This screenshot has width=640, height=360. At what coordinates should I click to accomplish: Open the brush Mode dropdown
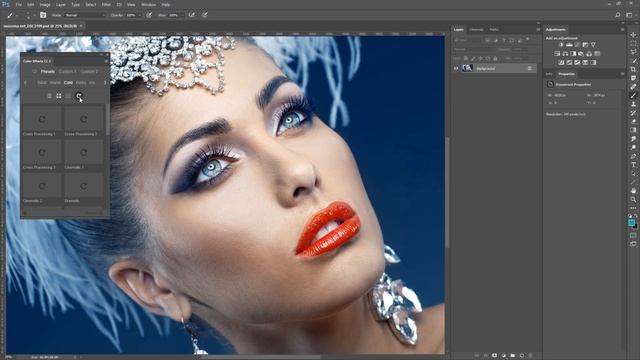(x=85, y=15)
